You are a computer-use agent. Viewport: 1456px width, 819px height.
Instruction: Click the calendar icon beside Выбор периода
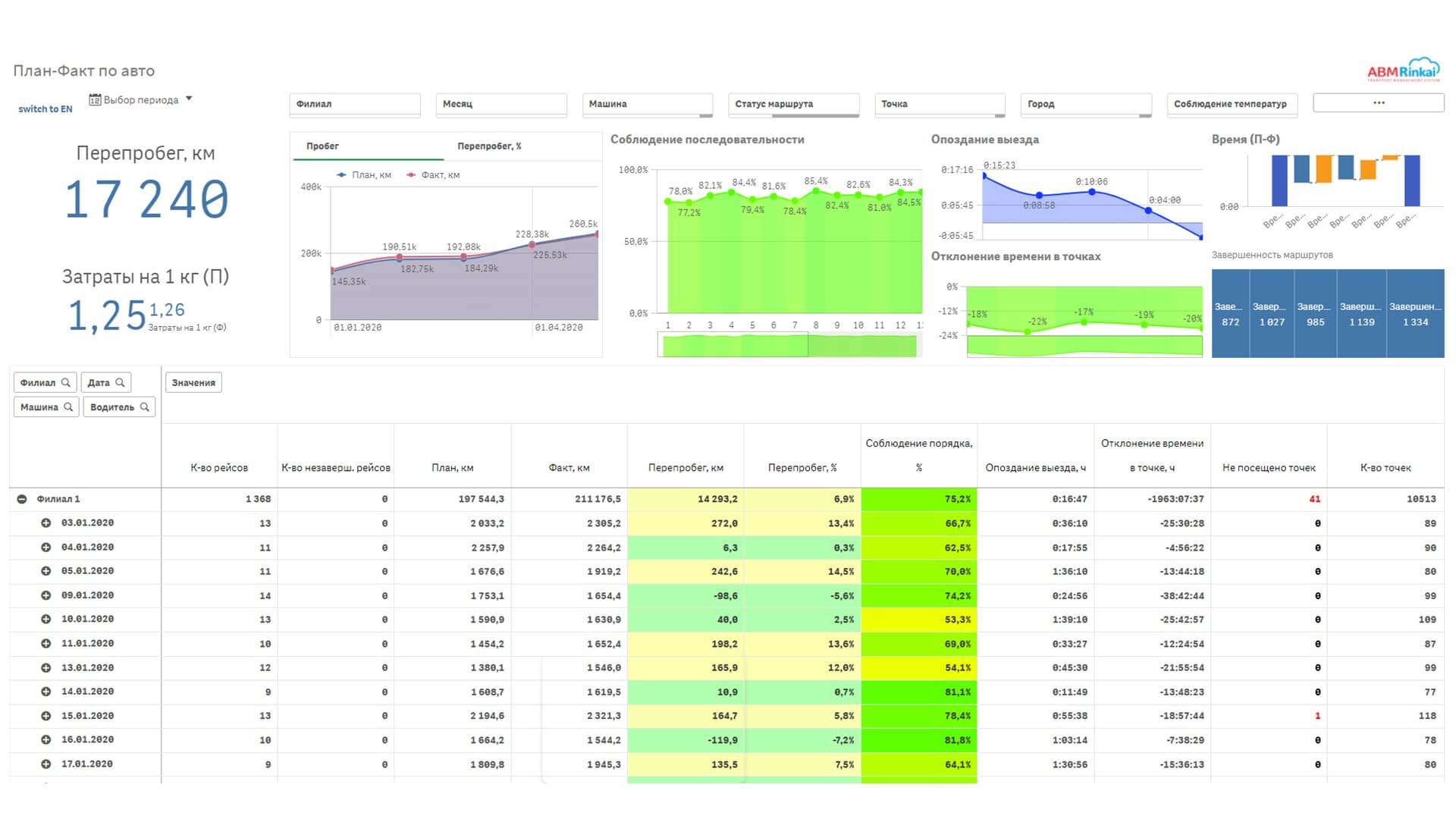[x=95, y=99]
